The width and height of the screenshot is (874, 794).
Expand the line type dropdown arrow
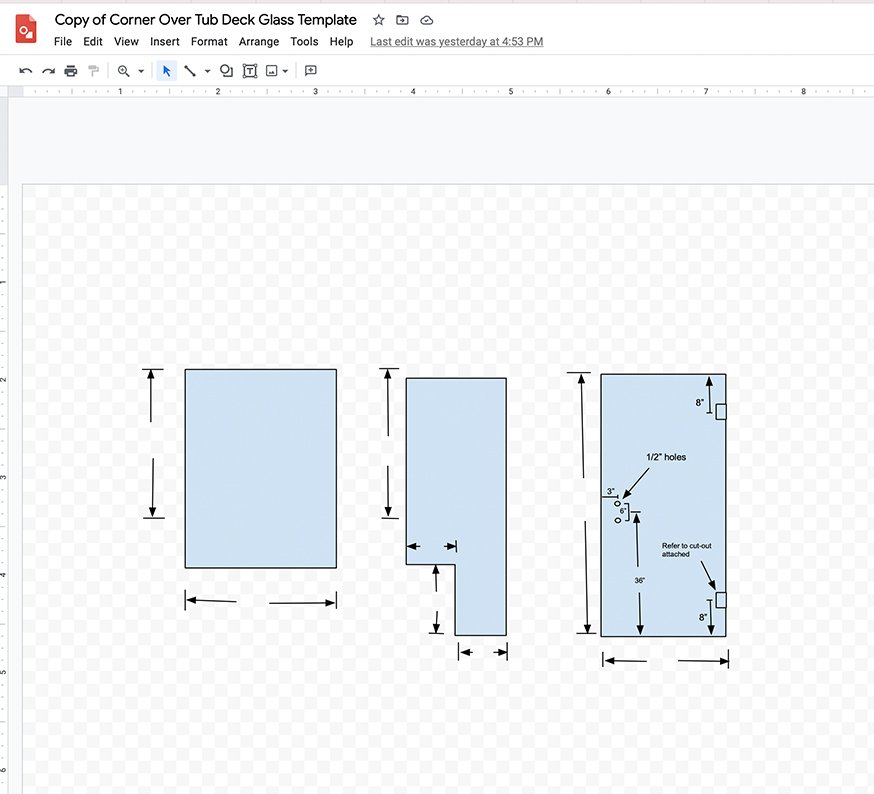pos(207,71)
